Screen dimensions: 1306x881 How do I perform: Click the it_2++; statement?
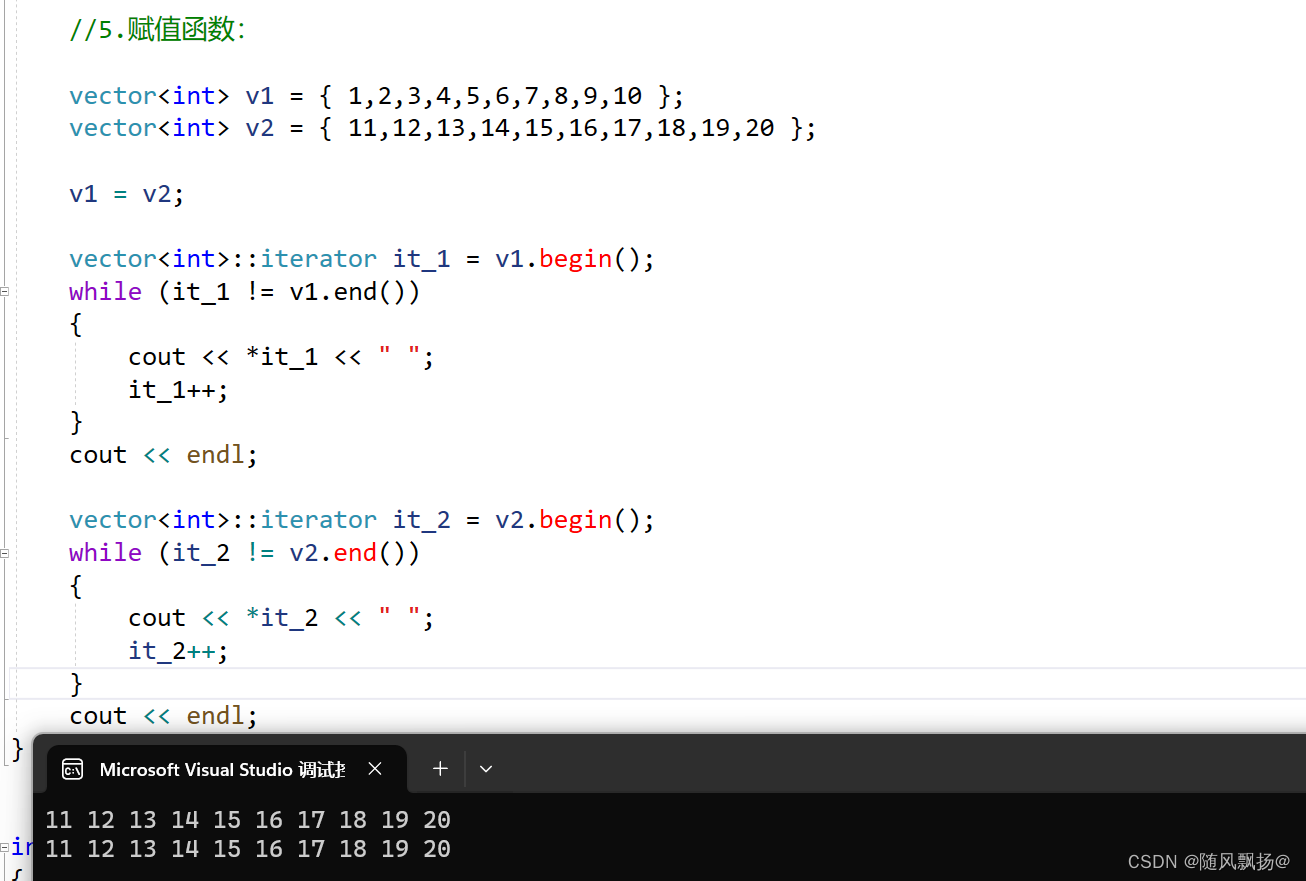pyautogui.click(x=179, y=651)
